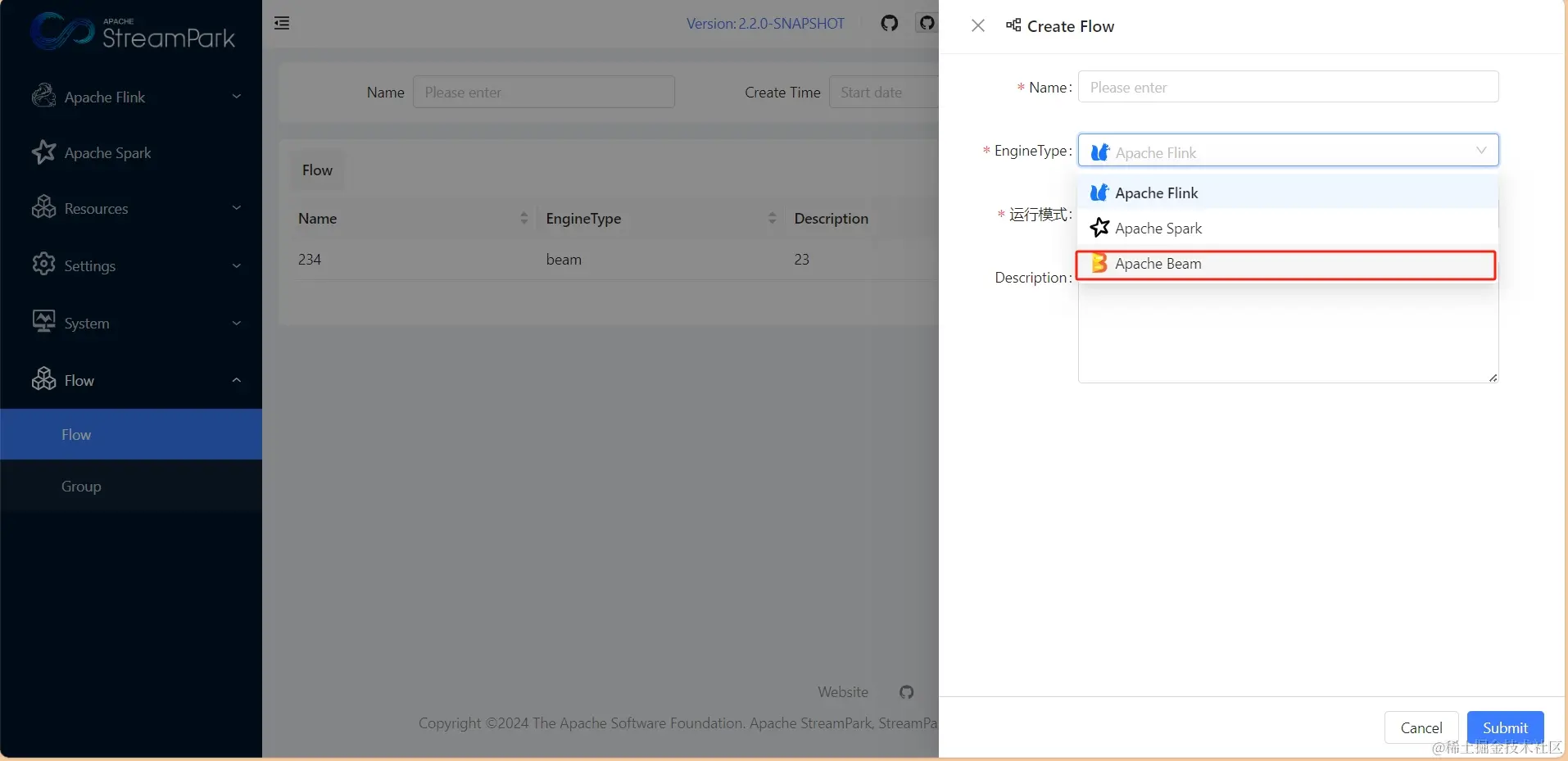The image size is (1568, 761).
Task: Expand the Apache Flink sidebar menu
Action: tap(237, 97)
